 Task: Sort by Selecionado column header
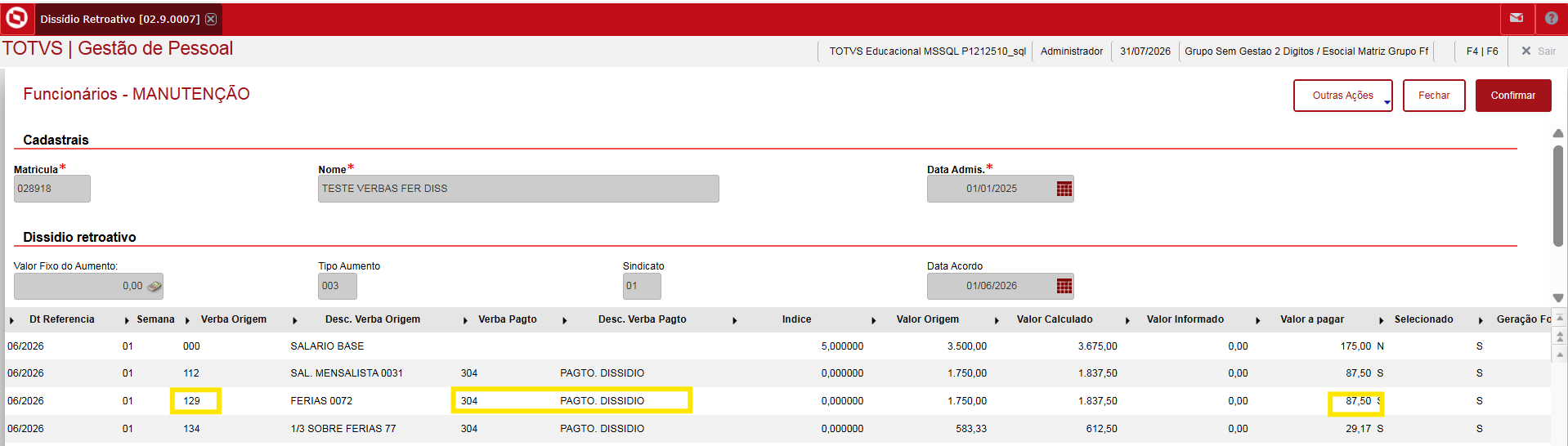click(1424, 319)
